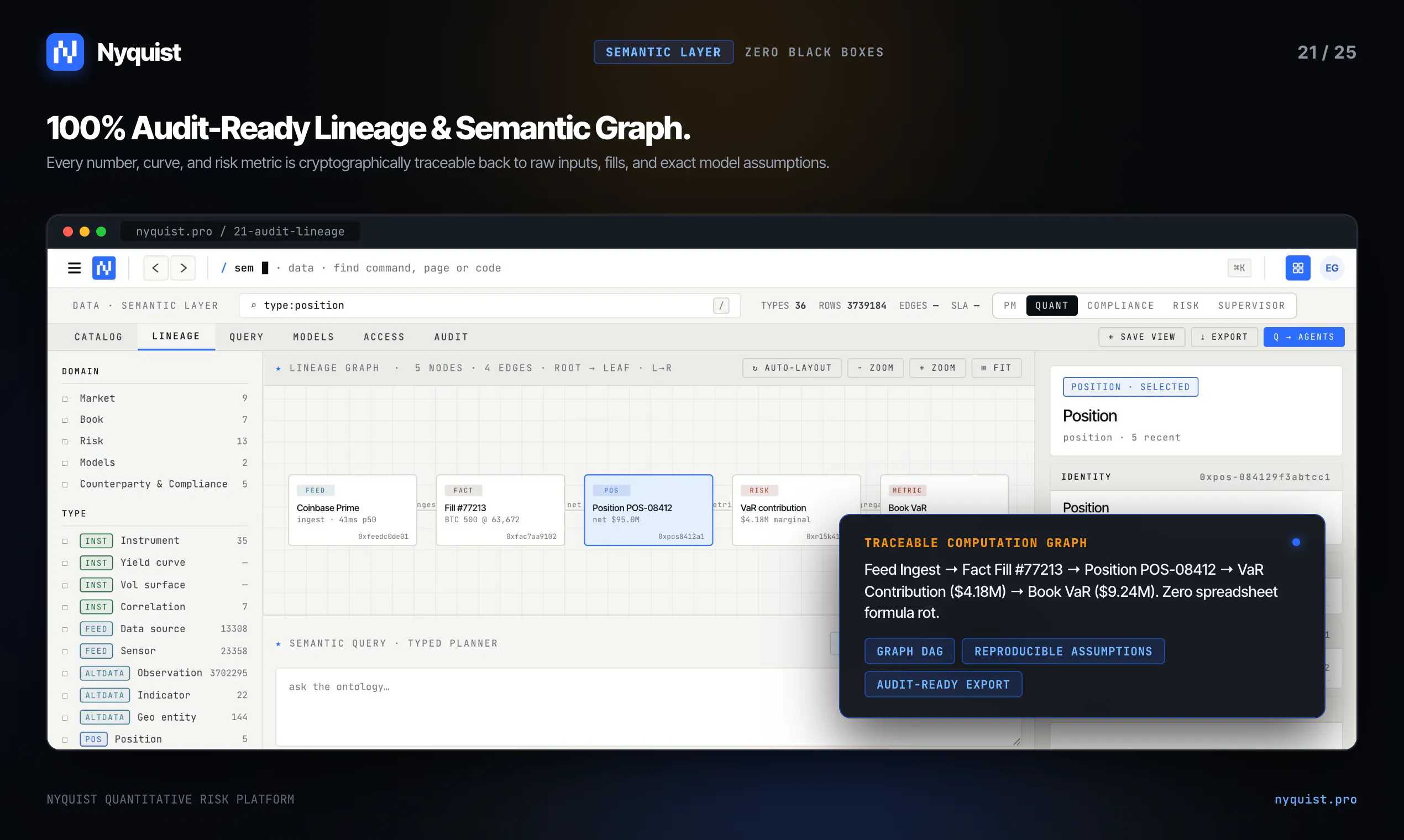Switch to the Catalog tab
The image size is (1404, 840).
click(98, 337)
